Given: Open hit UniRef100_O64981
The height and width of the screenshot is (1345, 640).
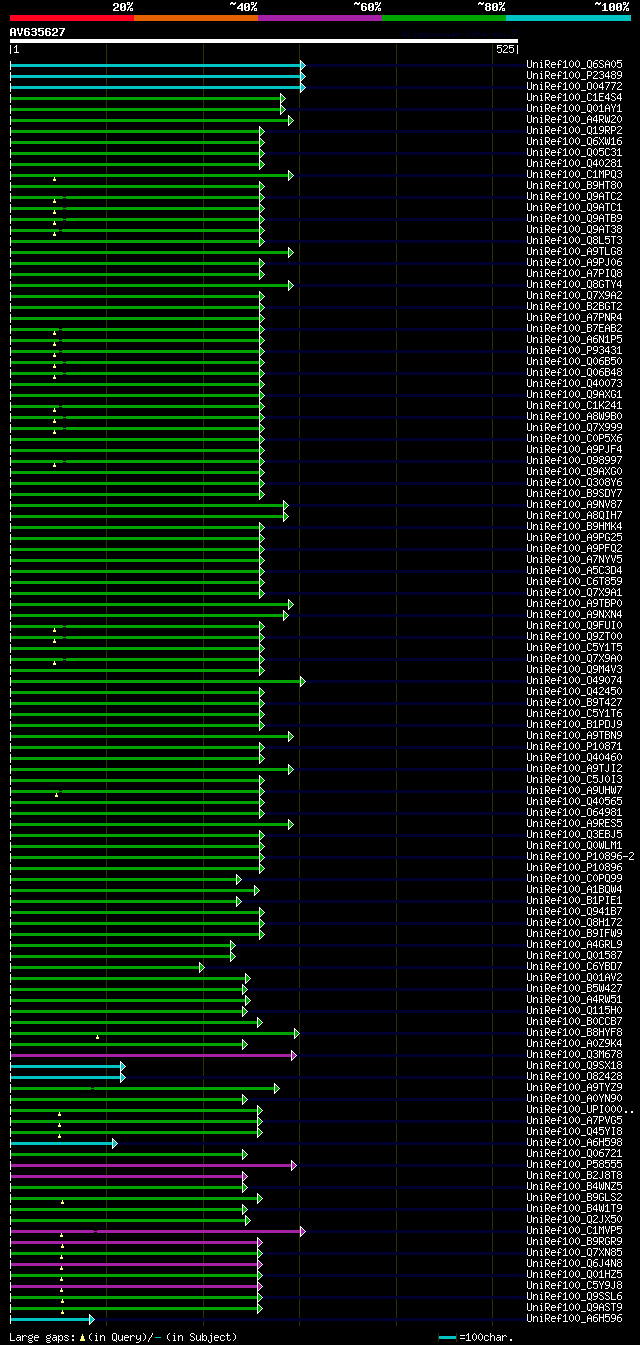Looking at the screenshot, I should [x=576, y=813].
